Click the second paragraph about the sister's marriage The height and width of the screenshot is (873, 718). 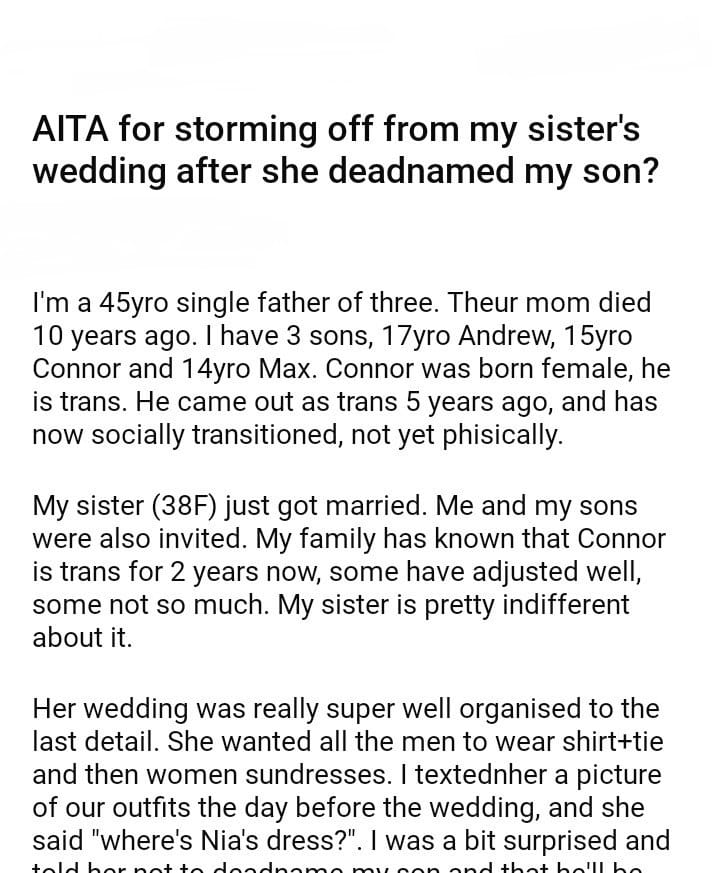[349, 572]
